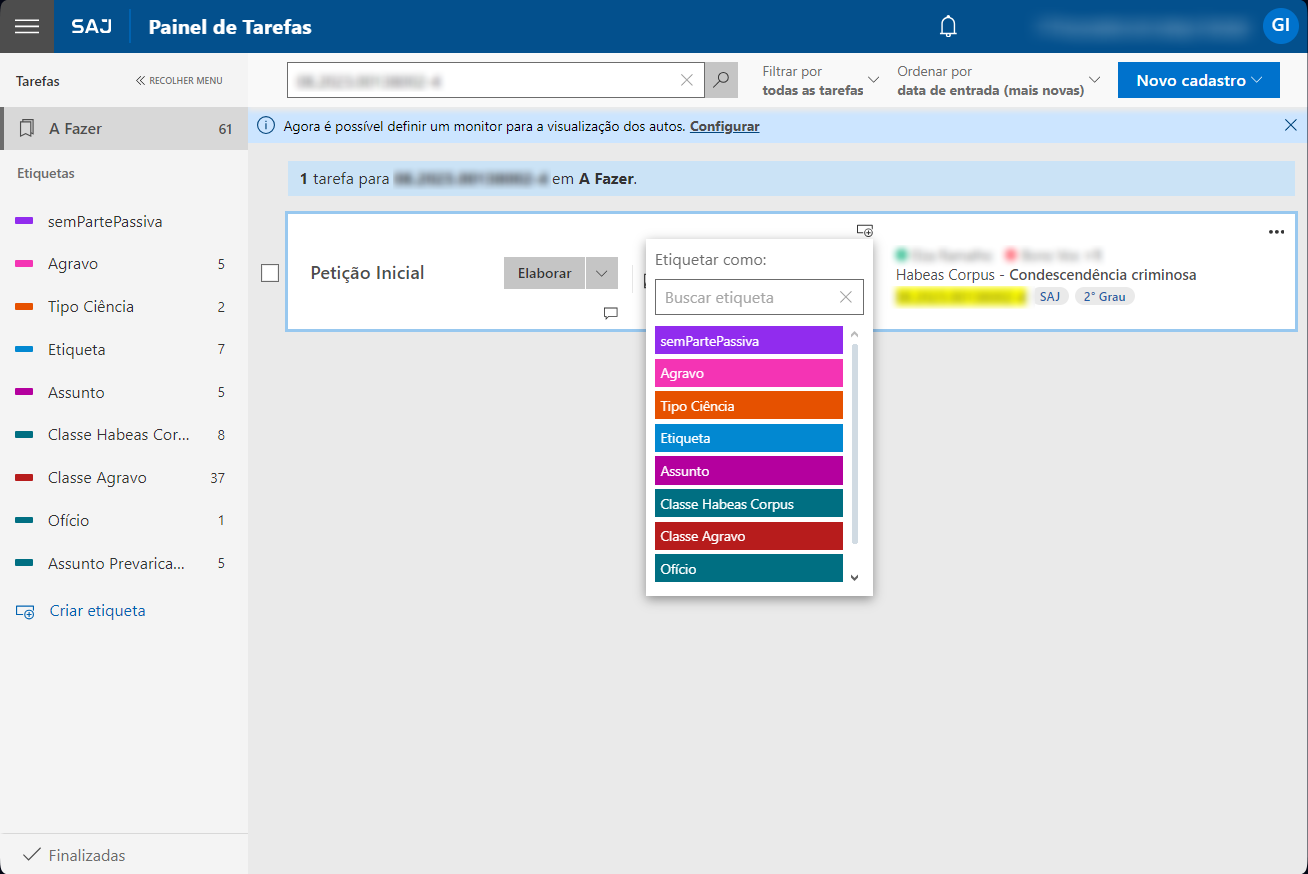
Task: Clear the Buscar etiqueta field
Action: (x=846, y=297)
